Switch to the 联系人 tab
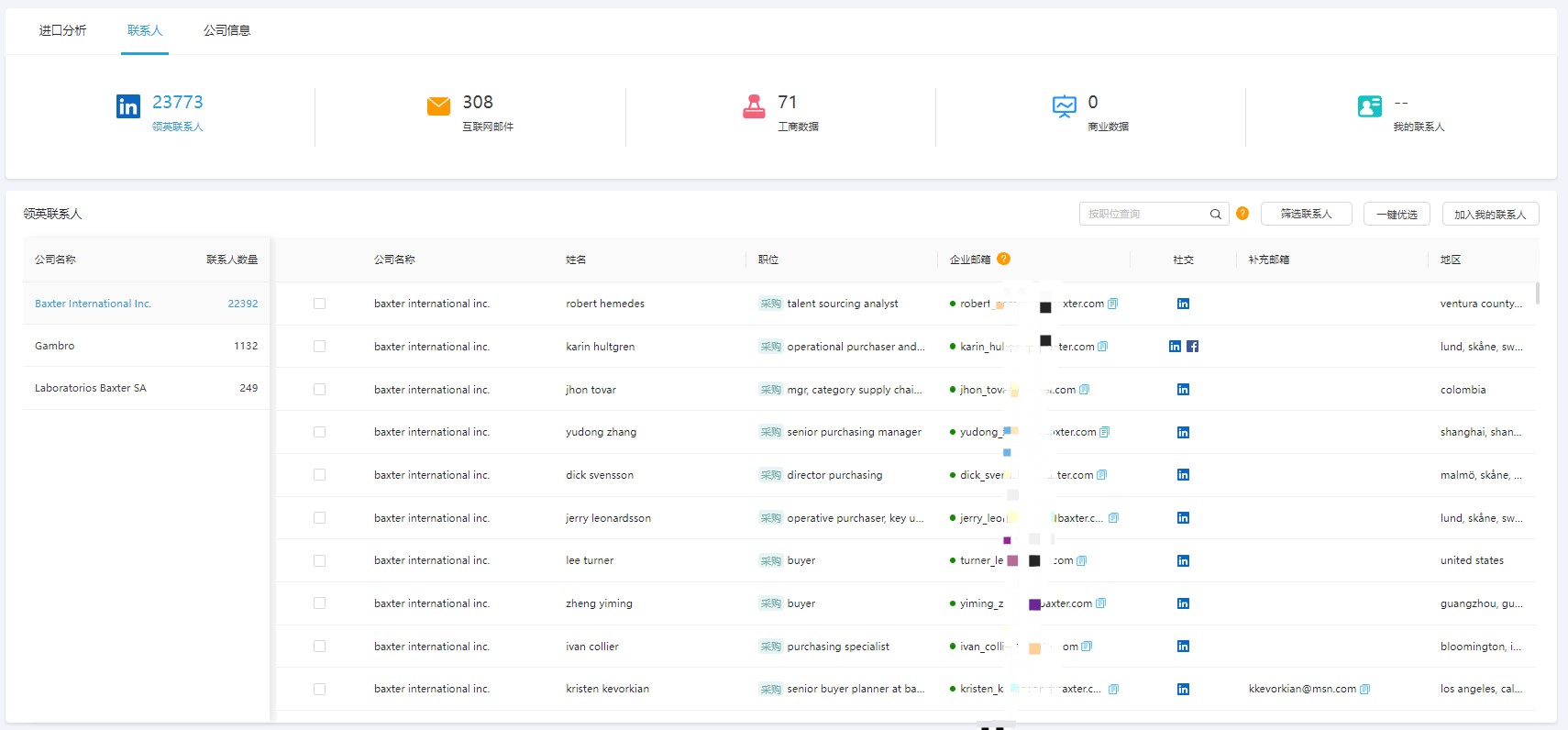Image resolution: width=1568 pixels, height=730 pixels. [x=145, y=30]
